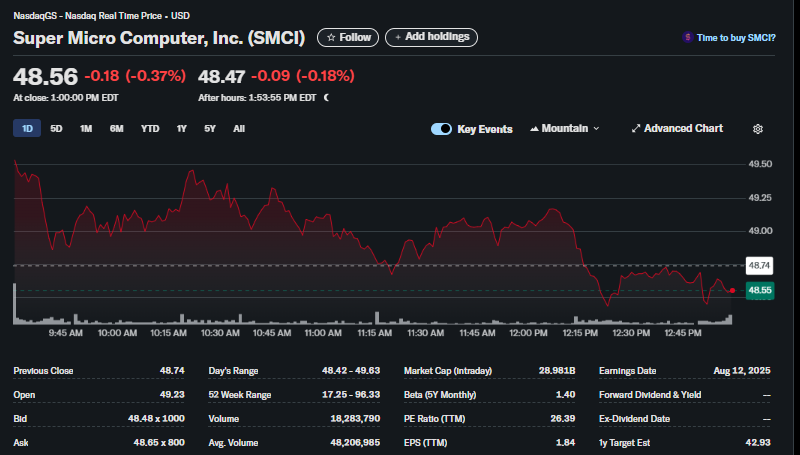Click the after-hours moon icon
Screen dimensions: 800x455
(x=327, y=97)
